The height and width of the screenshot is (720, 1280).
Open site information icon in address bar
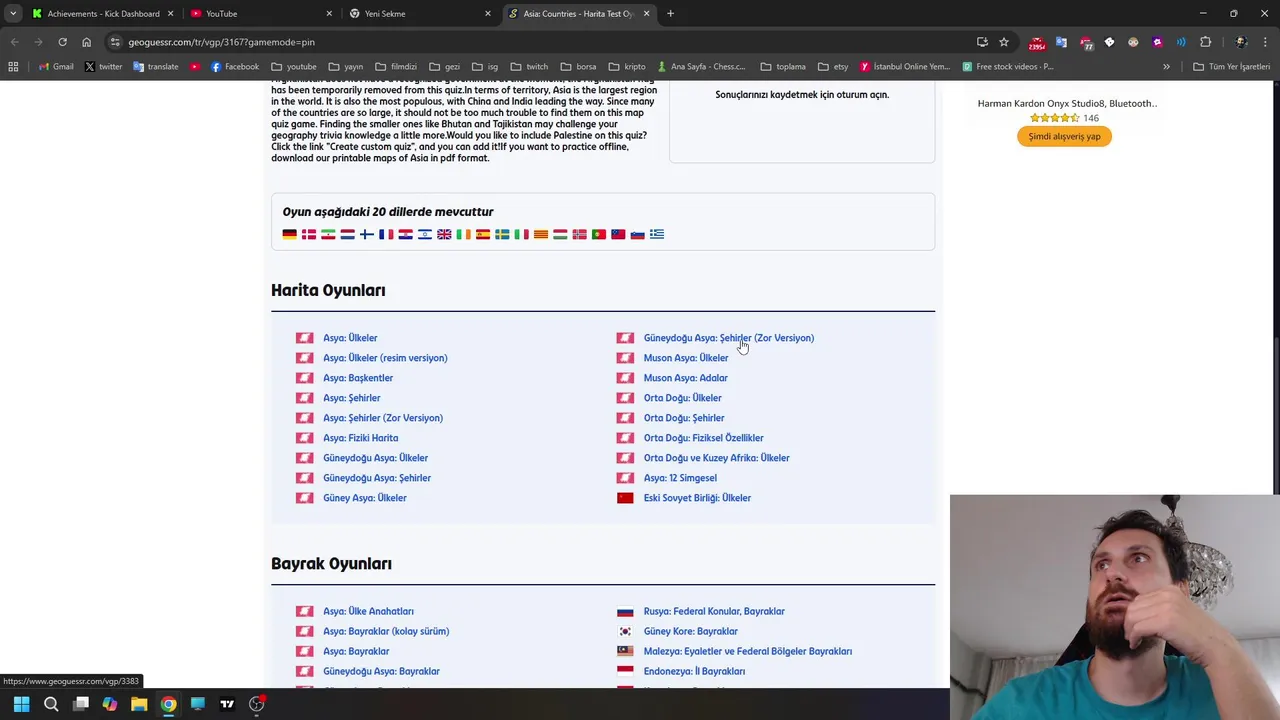click(x=115, y=42)
